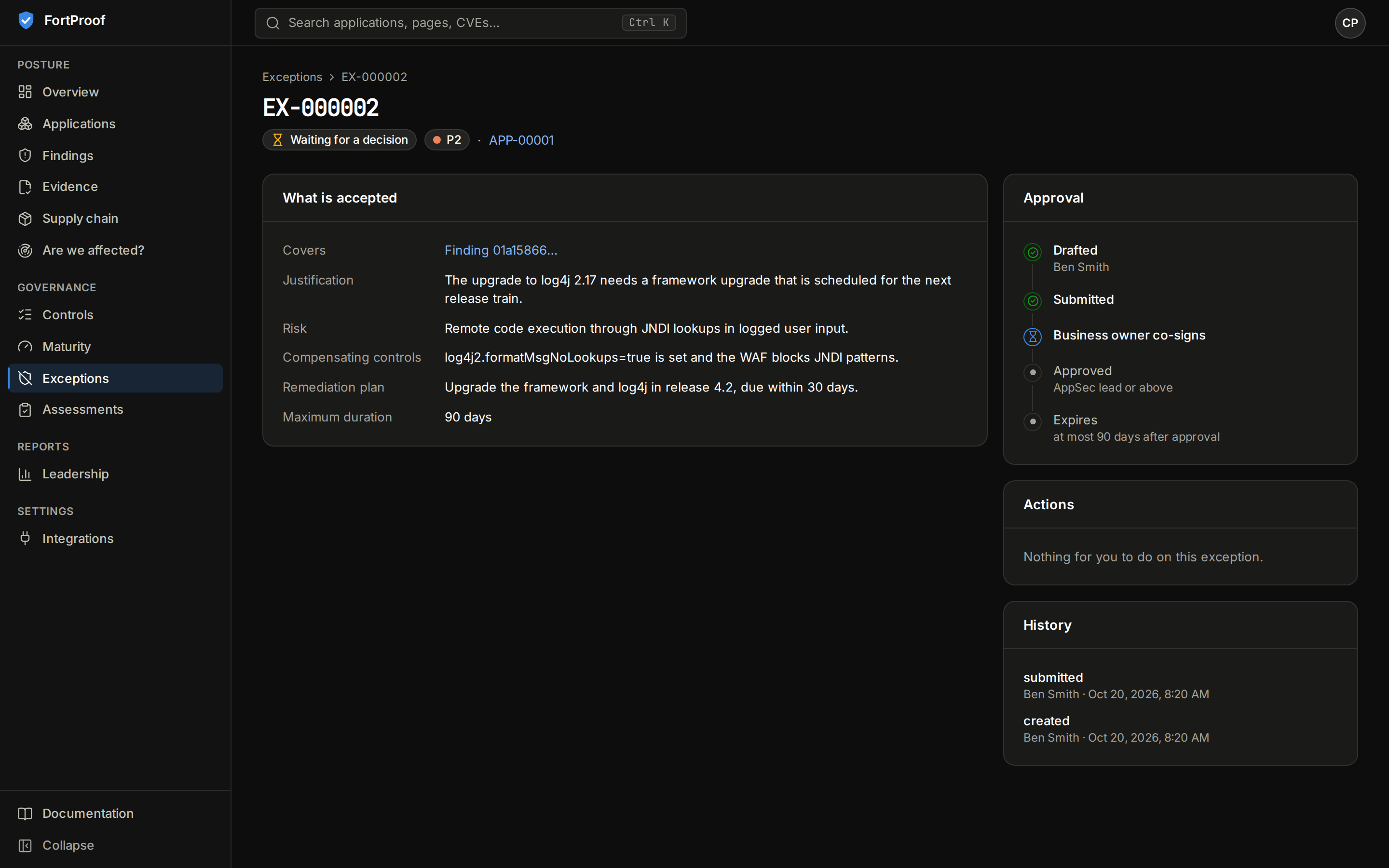Screen dimensions: 1389x868
Task: Click the Documentation book icon
Action: [25, 814]
